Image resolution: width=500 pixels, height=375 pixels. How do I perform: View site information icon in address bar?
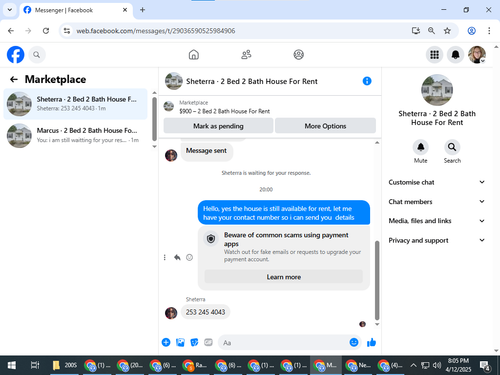pos(67,31)
